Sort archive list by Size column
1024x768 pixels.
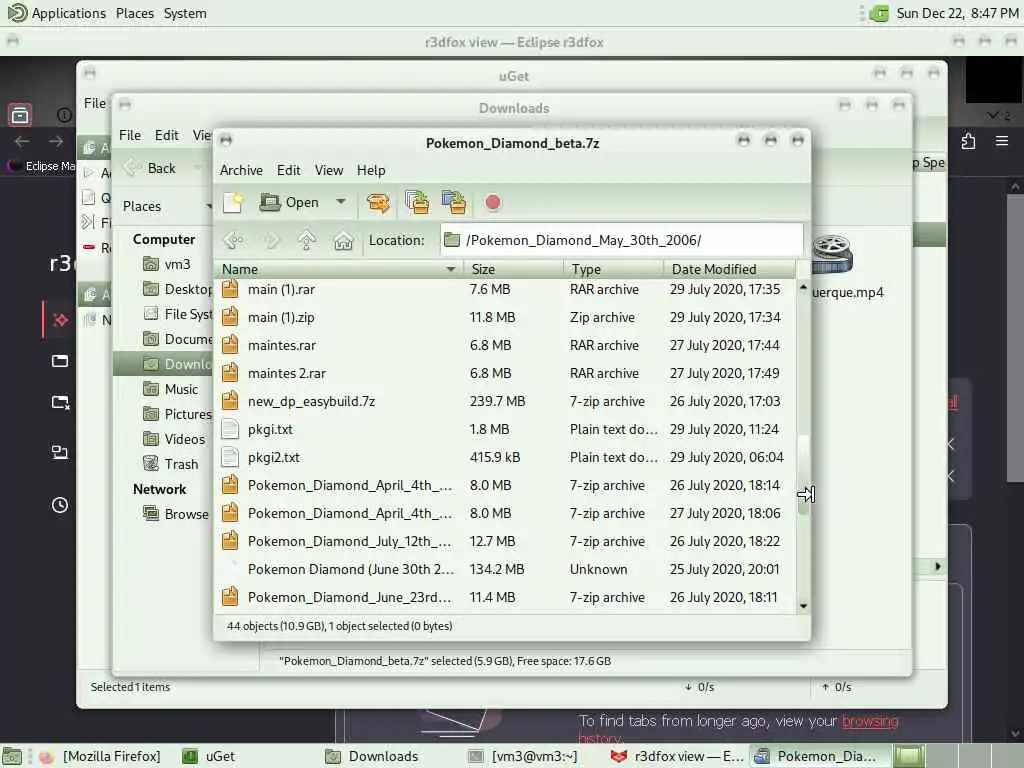pos(513,269)
